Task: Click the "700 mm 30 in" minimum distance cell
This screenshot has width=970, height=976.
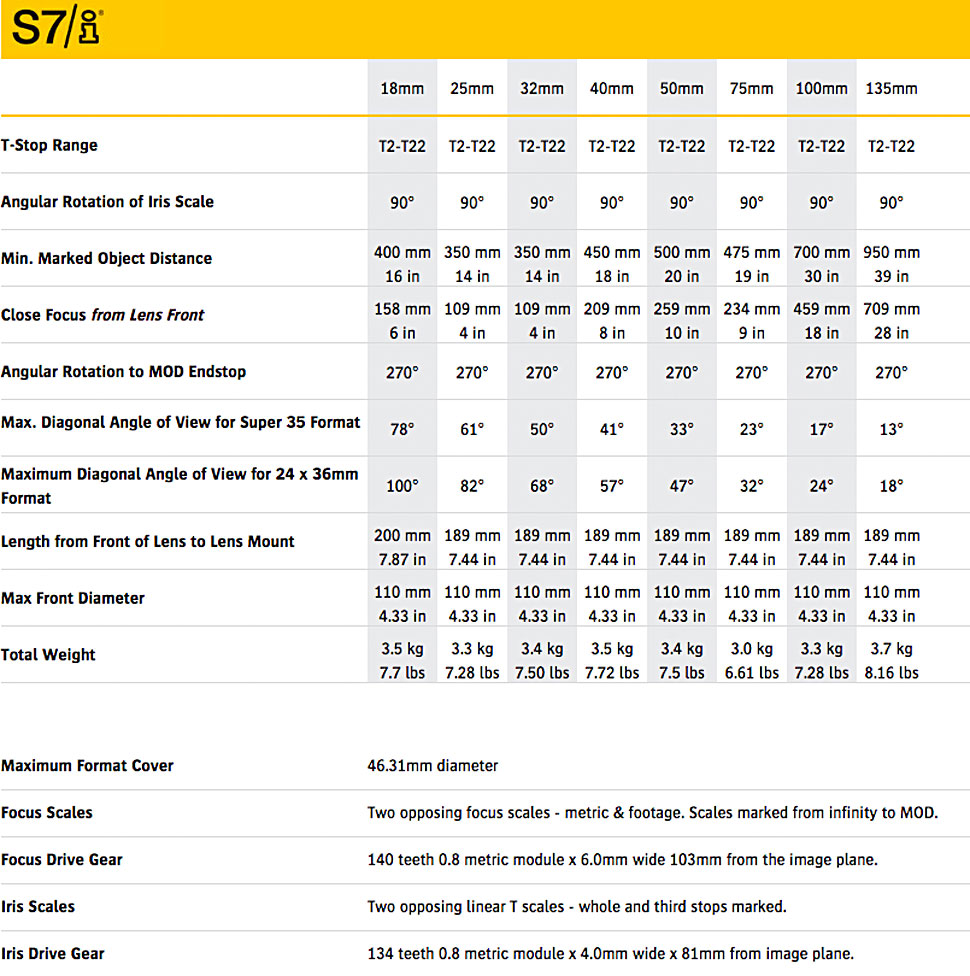Action: [821, 264]
